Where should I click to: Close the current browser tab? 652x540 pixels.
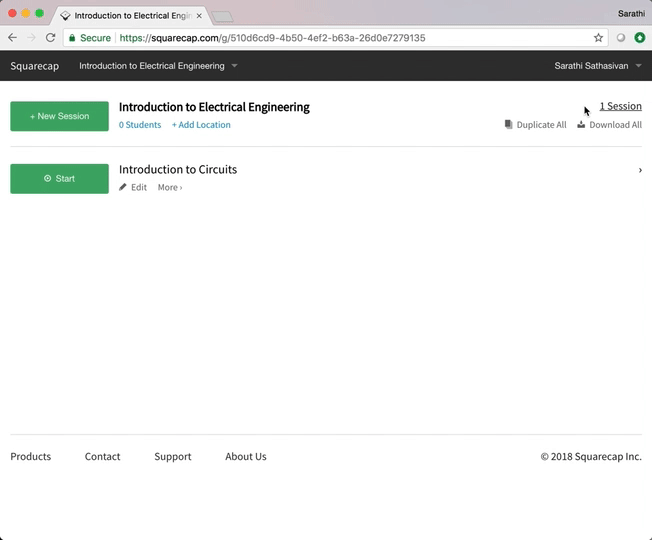[199, 16]
